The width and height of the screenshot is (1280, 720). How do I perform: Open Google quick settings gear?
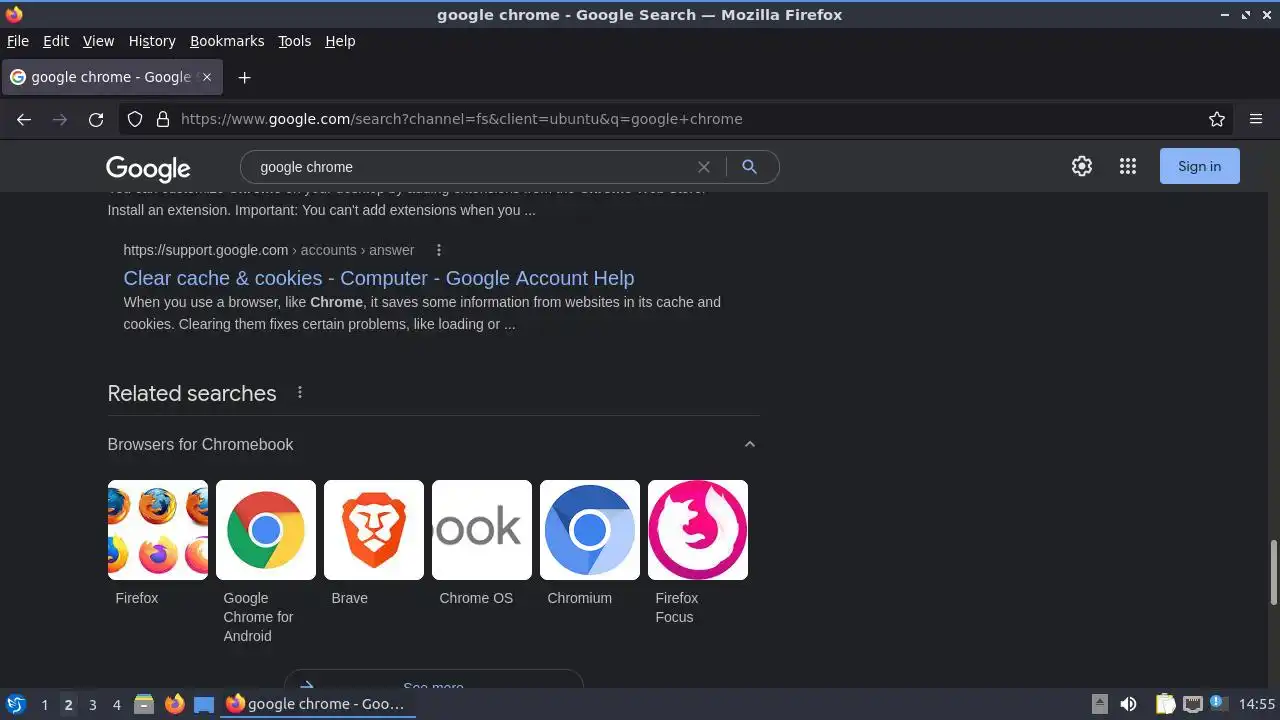click(x=1082, y=167)
